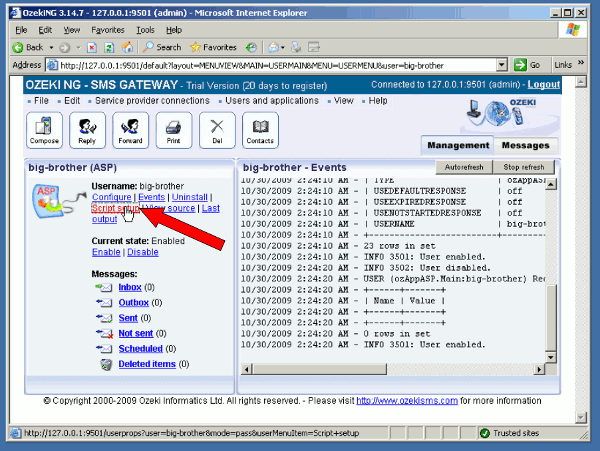Click the Uninstall link
This screenshot has height=451, width=600.
point(189,197)
